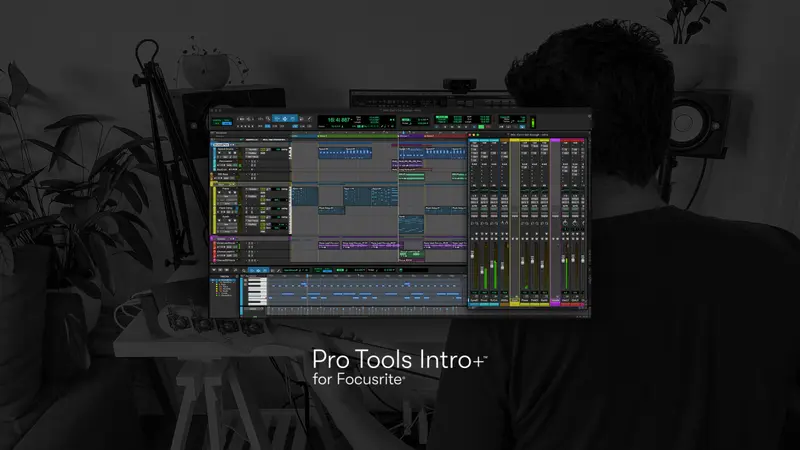Select the first purple lead vocal clip
This screenshot has width=800, height=450.
(329, 245)
